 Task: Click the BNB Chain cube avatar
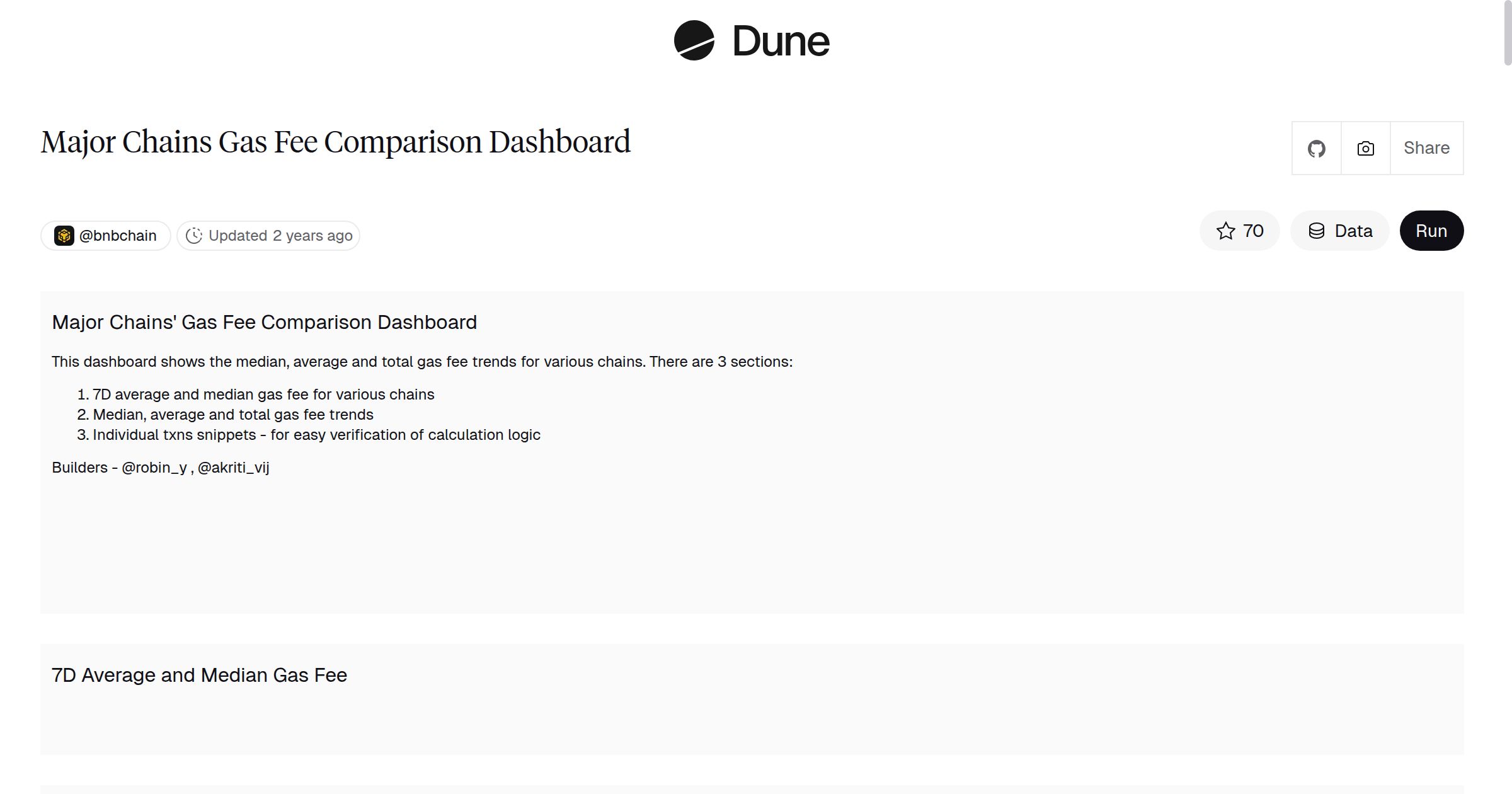(65, 235)
